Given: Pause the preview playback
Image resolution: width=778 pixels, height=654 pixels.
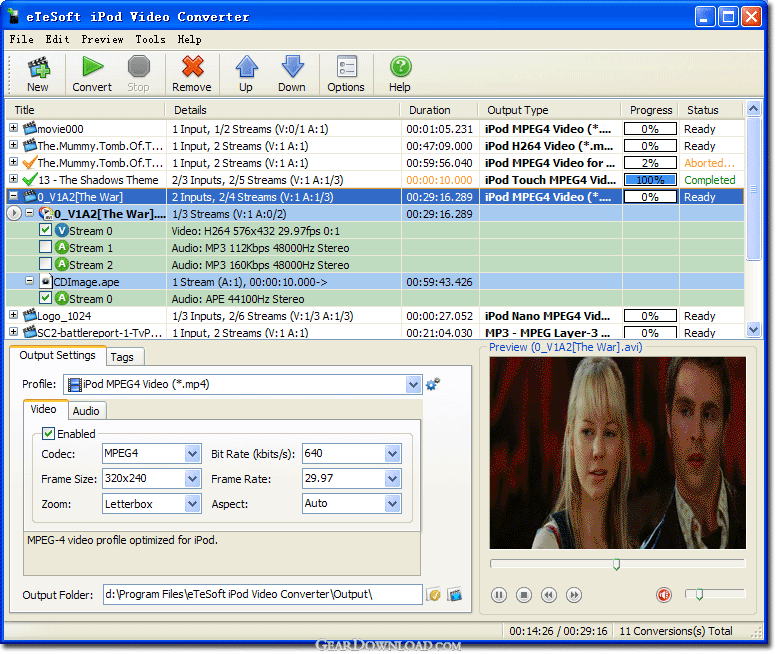Looking at the screenshot, I should tap(499, 595).
